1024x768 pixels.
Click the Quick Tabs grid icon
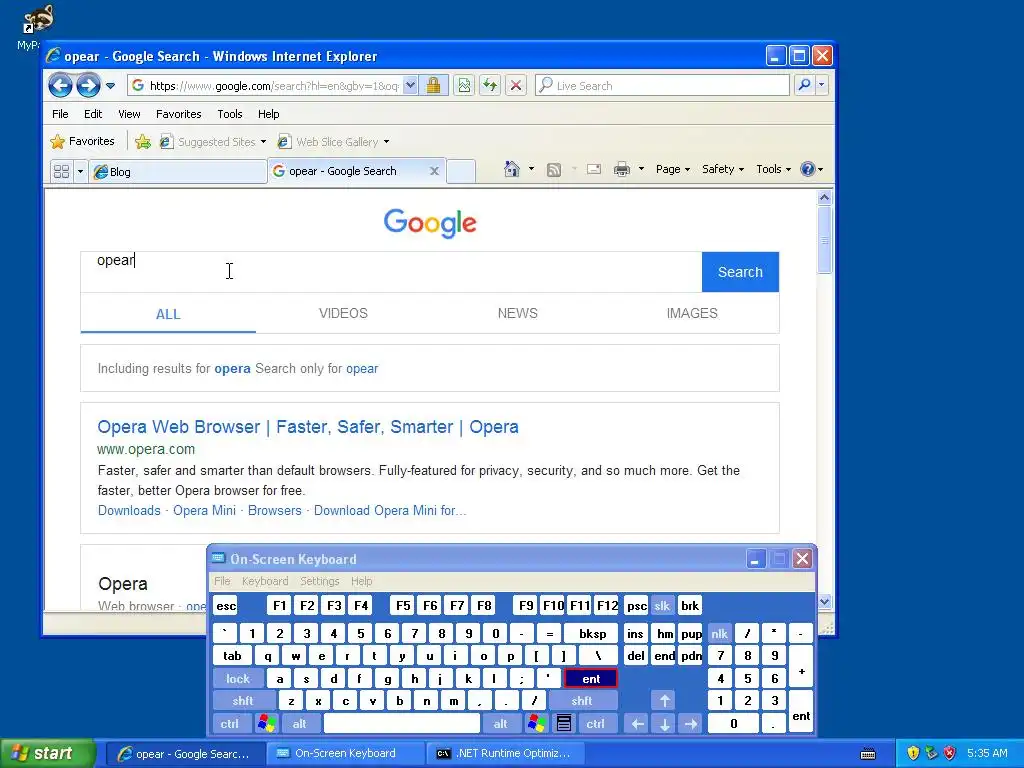pos(61,171)
